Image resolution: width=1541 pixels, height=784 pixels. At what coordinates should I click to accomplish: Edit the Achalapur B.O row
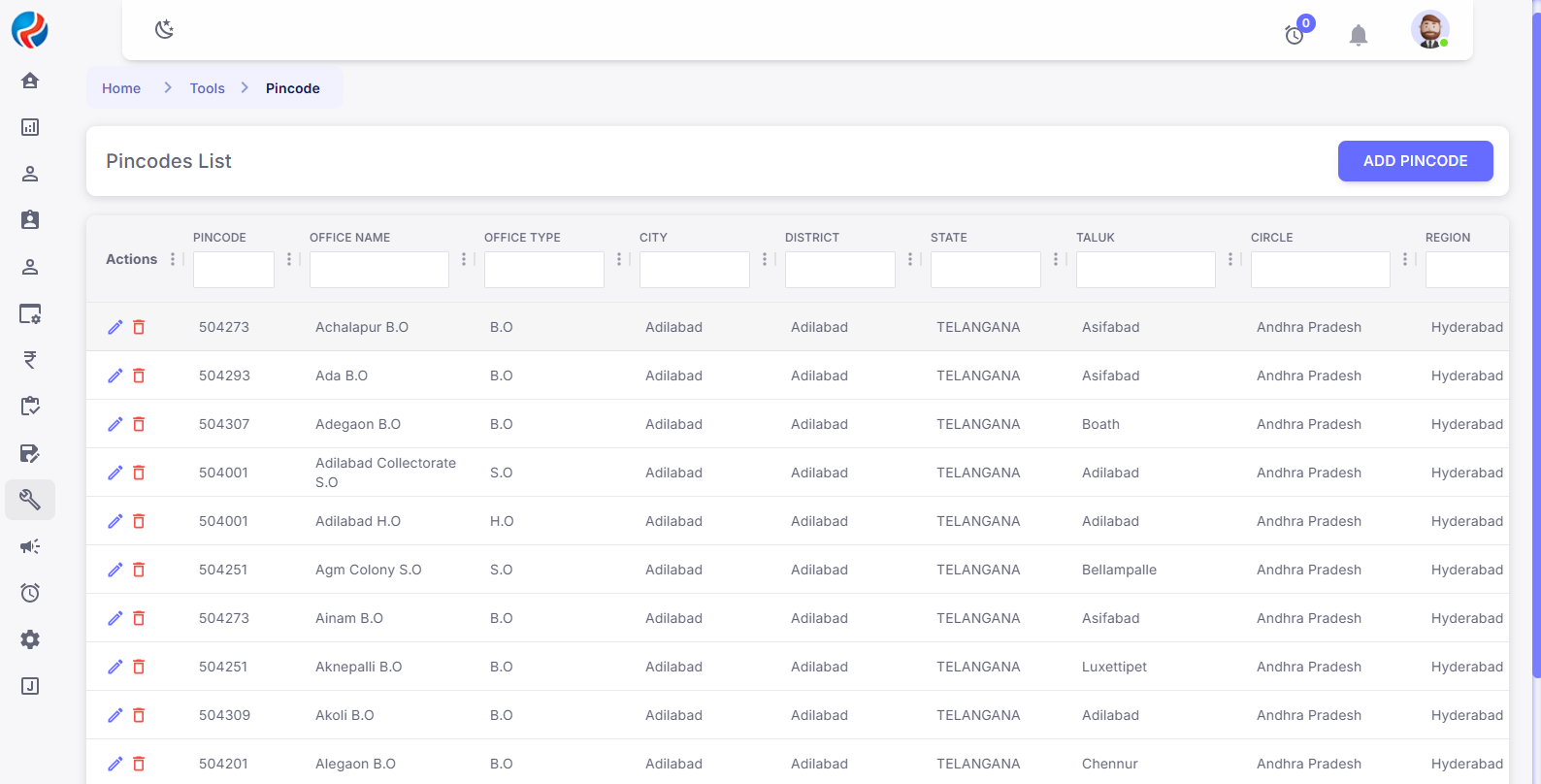(x=115, y=327)
